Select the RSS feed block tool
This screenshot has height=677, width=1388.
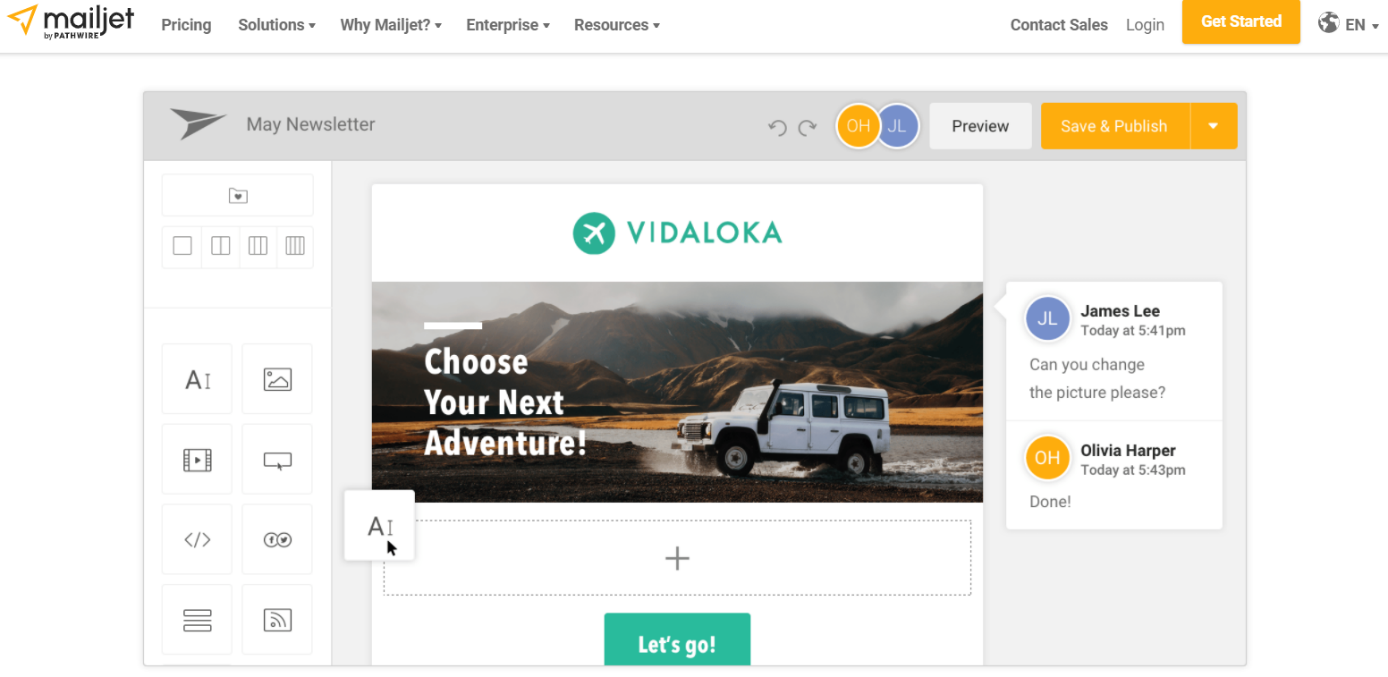click(x=277, y=620)
